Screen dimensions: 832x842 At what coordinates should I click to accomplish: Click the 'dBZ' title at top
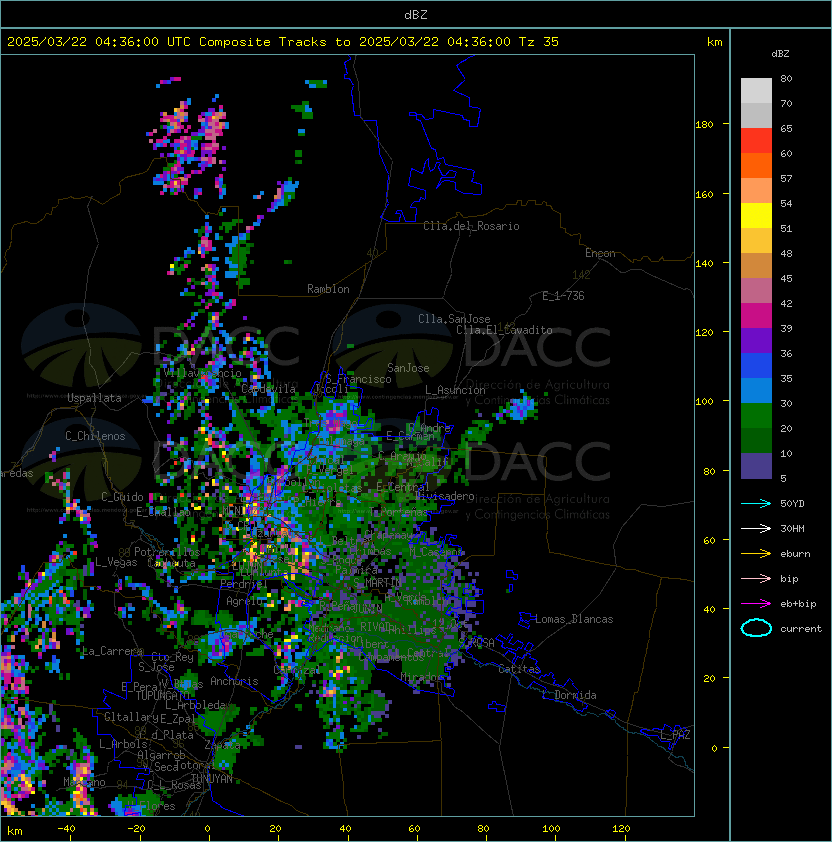[x=416, y=15]
